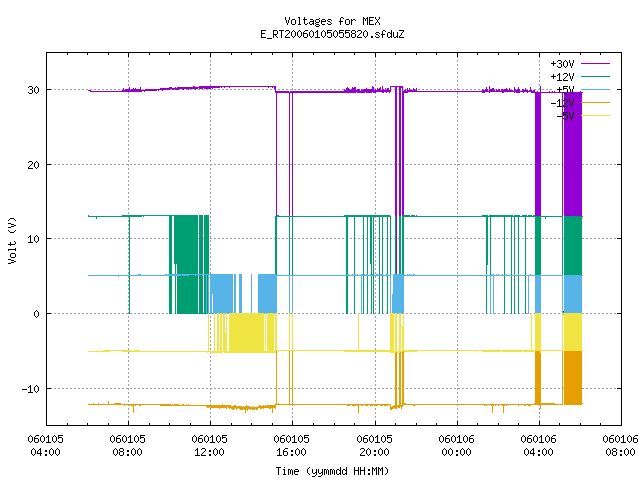The width and height of the screenshot is (640, 480).
Task: Click the 'Time (yymmdd HH:MM)' x-axis title
Action: tap(332, 471)
